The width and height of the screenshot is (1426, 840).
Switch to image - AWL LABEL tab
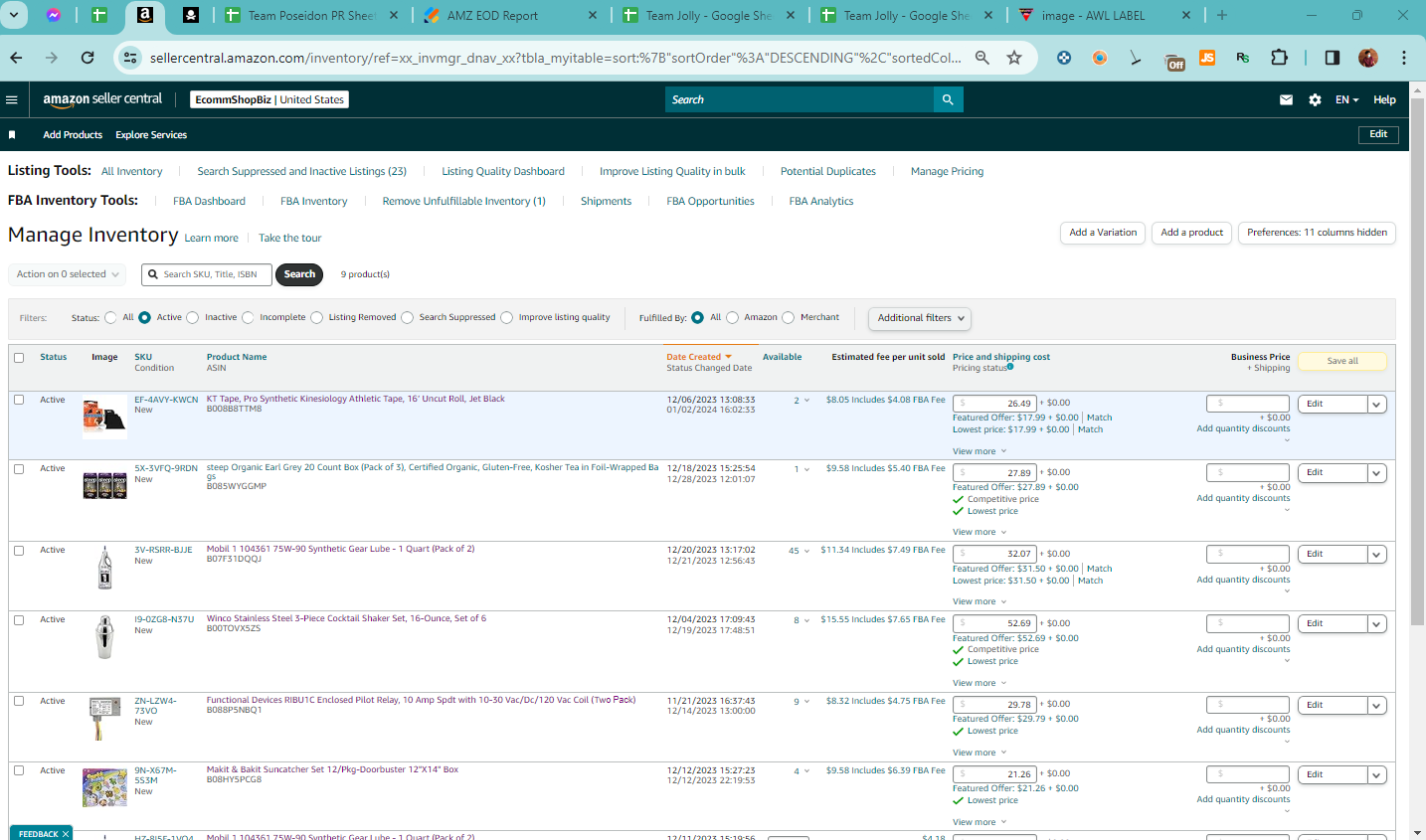1106,15
